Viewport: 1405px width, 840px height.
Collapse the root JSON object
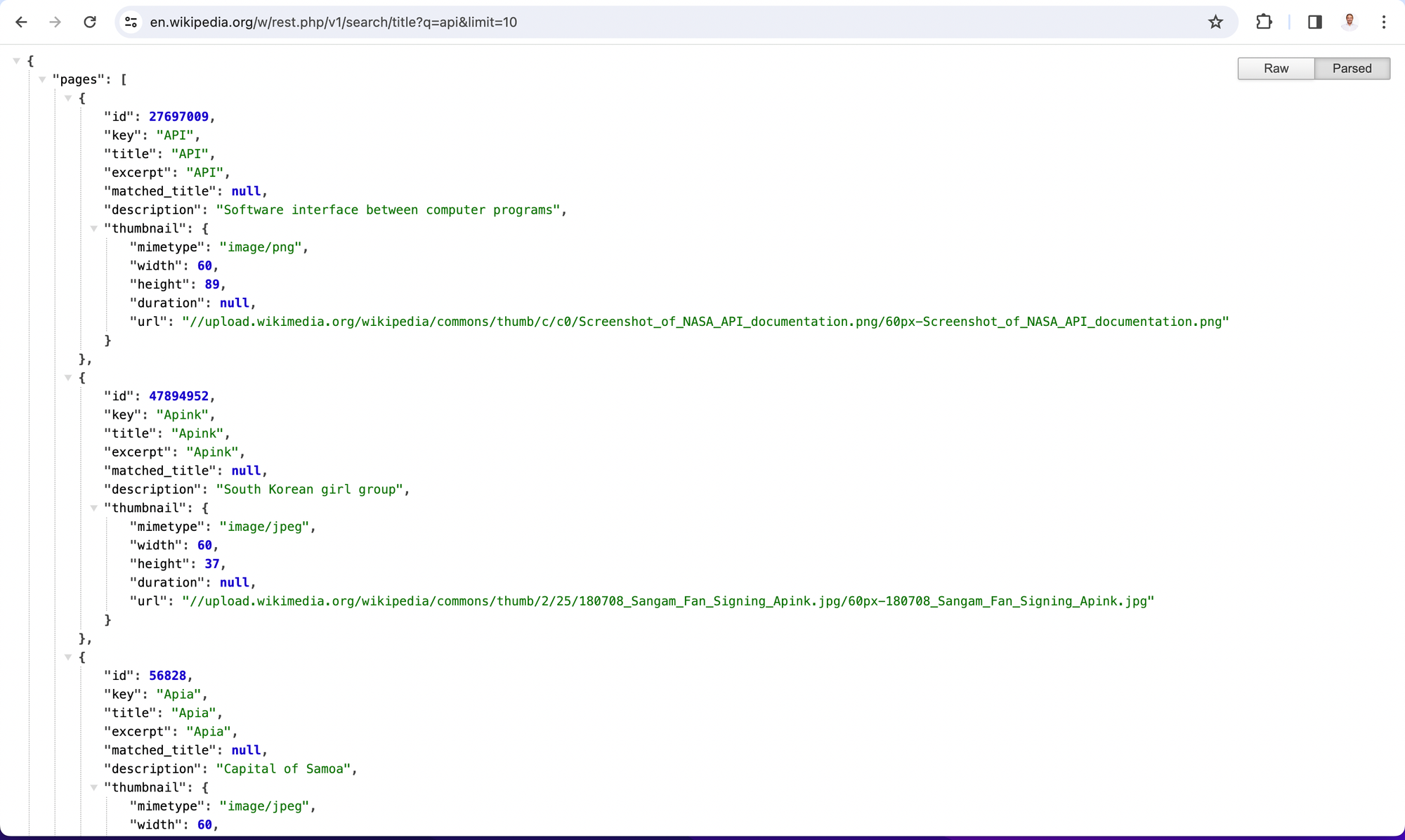16,61
